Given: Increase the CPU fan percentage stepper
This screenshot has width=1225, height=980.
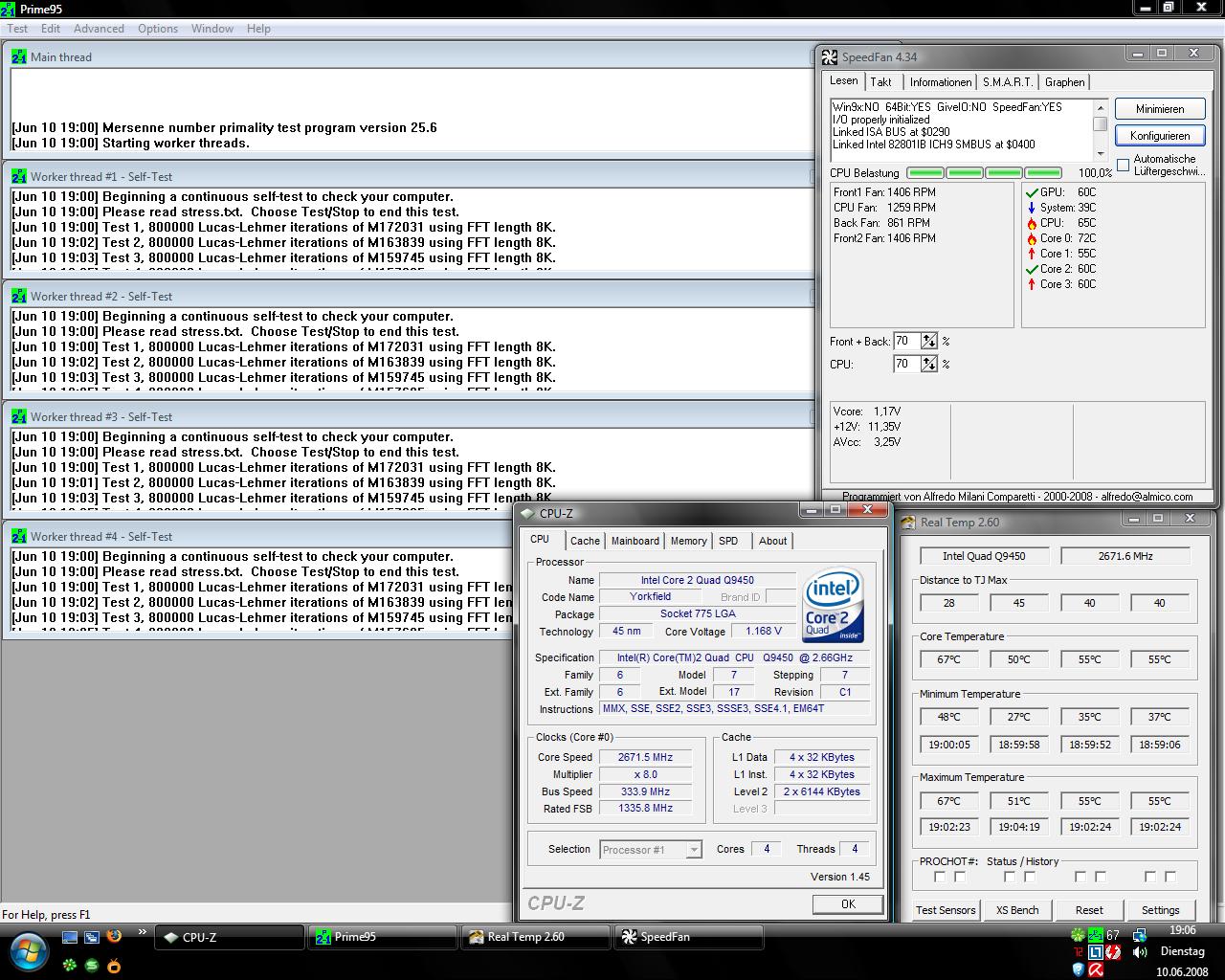Looking at the screenshot, I should coord(928,360).
